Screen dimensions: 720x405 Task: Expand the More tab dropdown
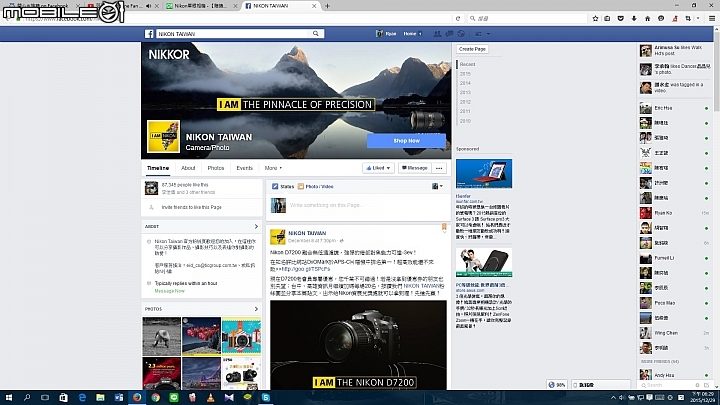(273, 168)
